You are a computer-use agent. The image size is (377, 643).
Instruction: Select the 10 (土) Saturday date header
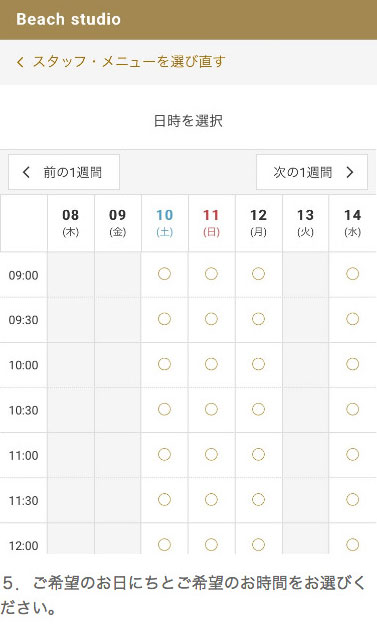[x=165, y=223]
